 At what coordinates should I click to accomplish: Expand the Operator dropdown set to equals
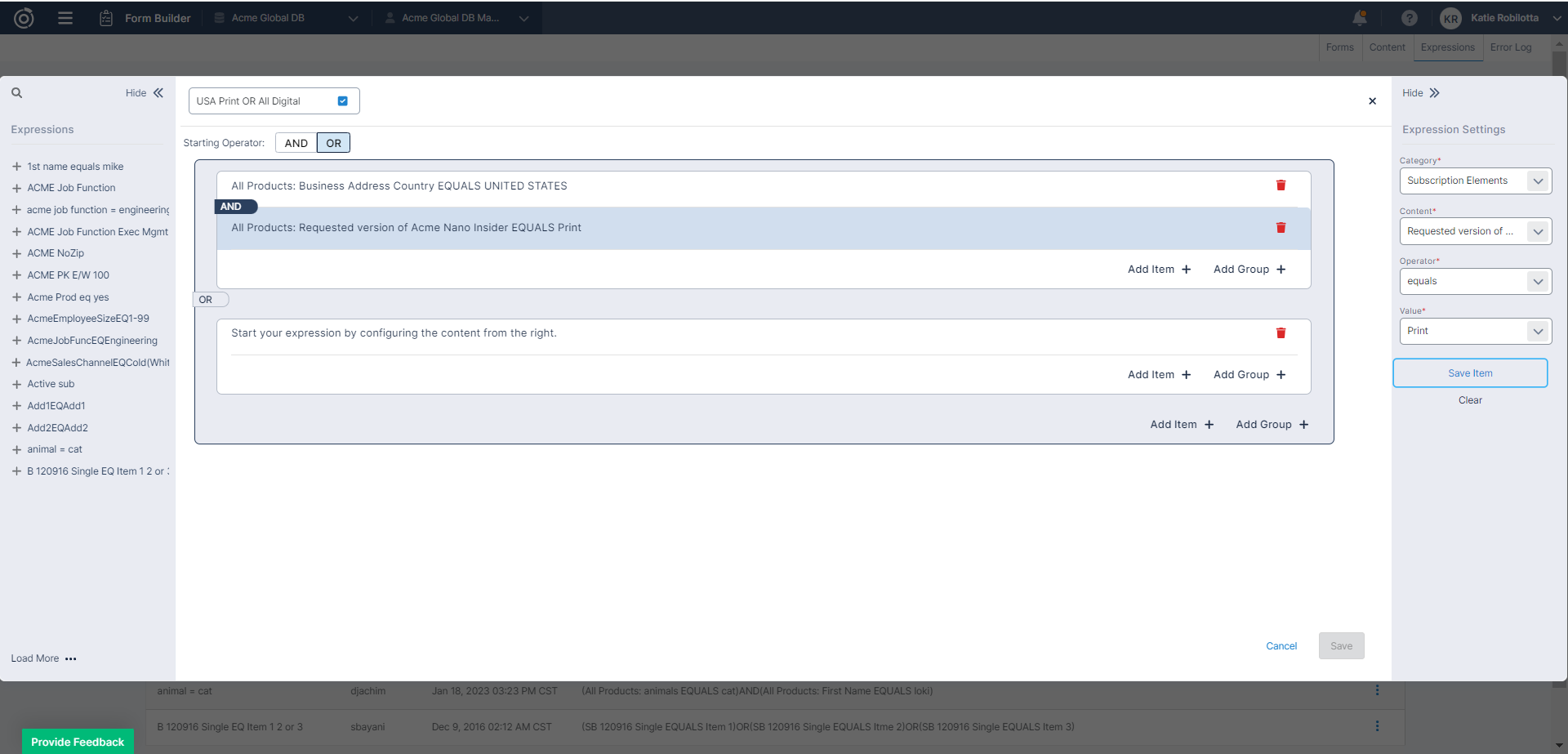coord(1475,281)
